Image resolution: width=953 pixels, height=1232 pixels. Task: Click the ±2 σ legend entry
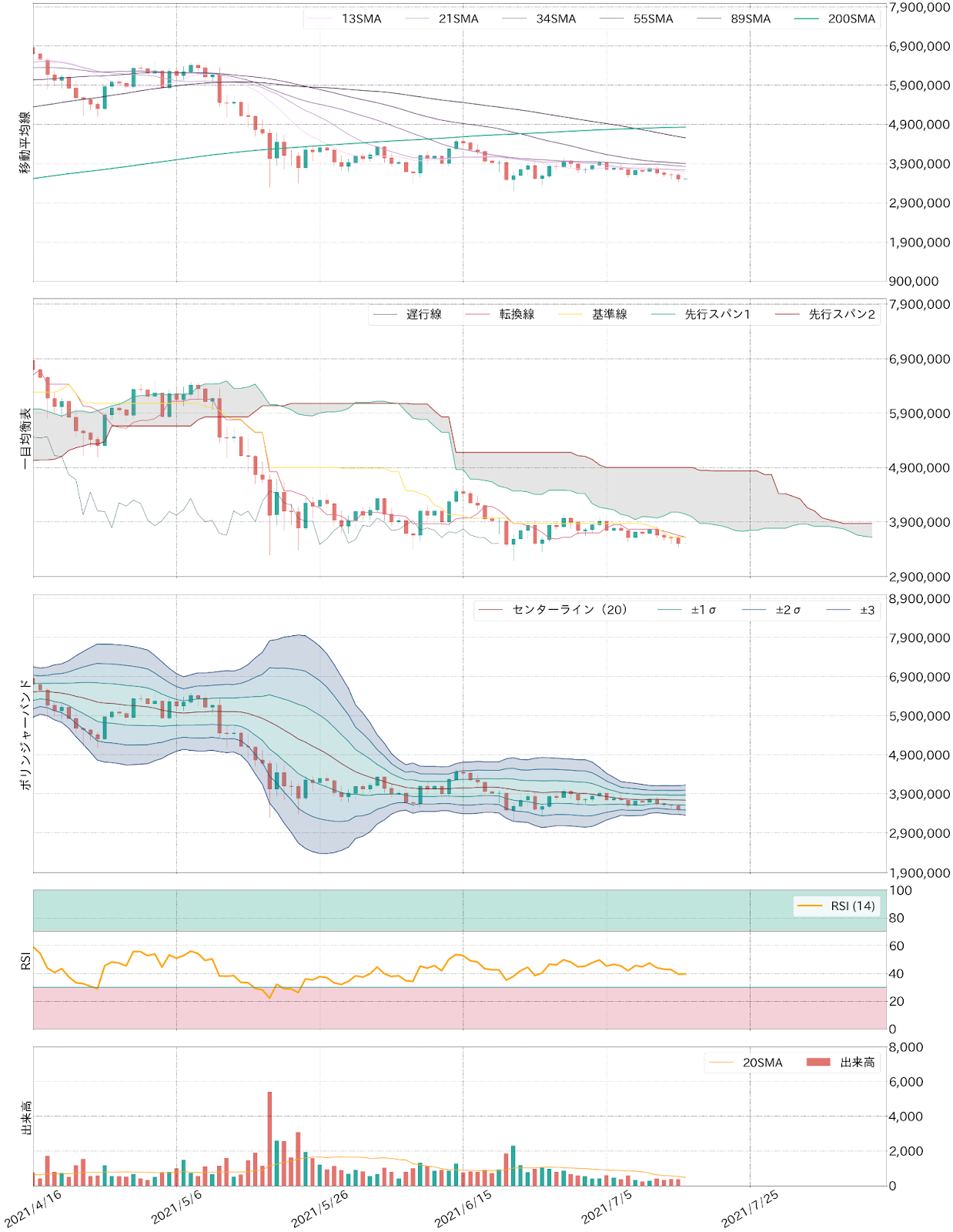coord(788,610)
